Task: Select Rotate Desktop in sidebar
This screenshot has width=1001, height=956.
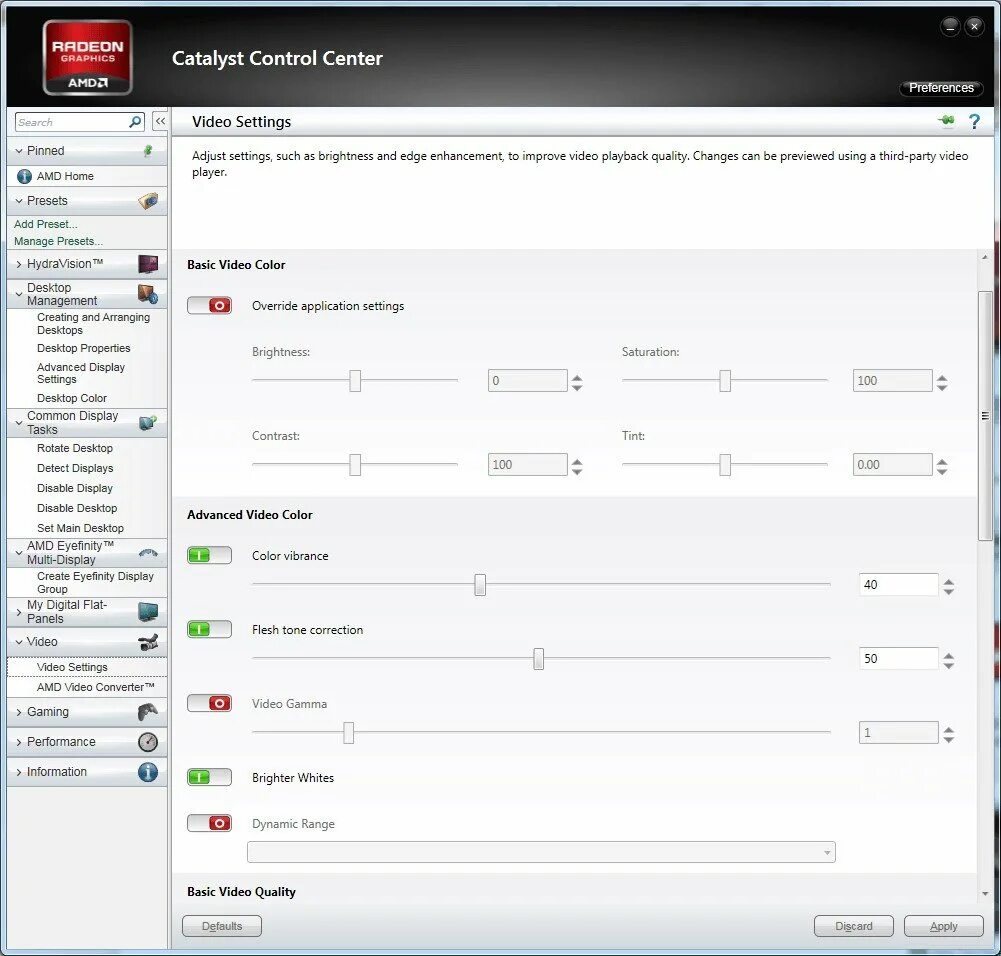Action: pos(75,448)
